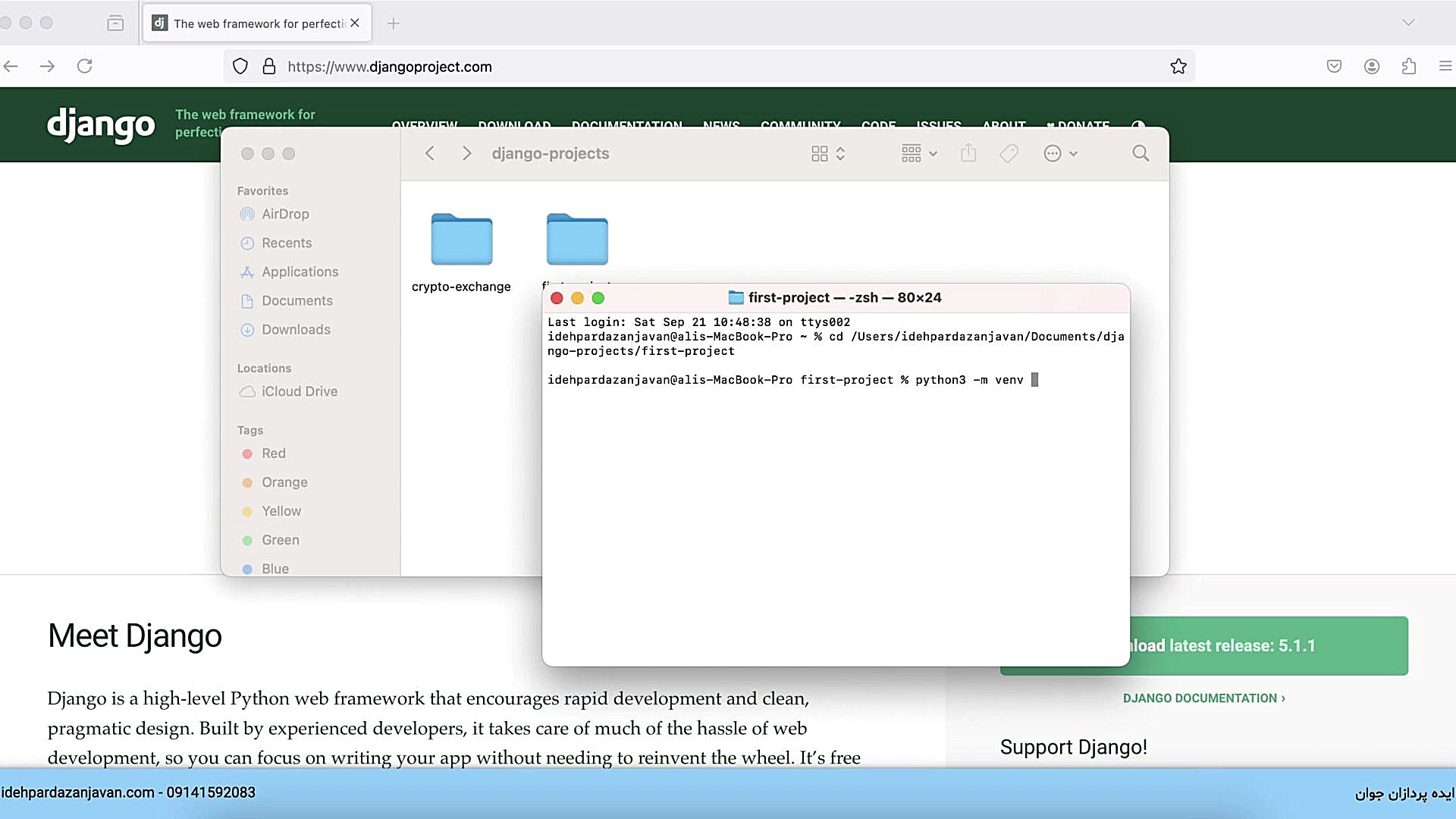Click the Support Django! heading

(1073, 748)
